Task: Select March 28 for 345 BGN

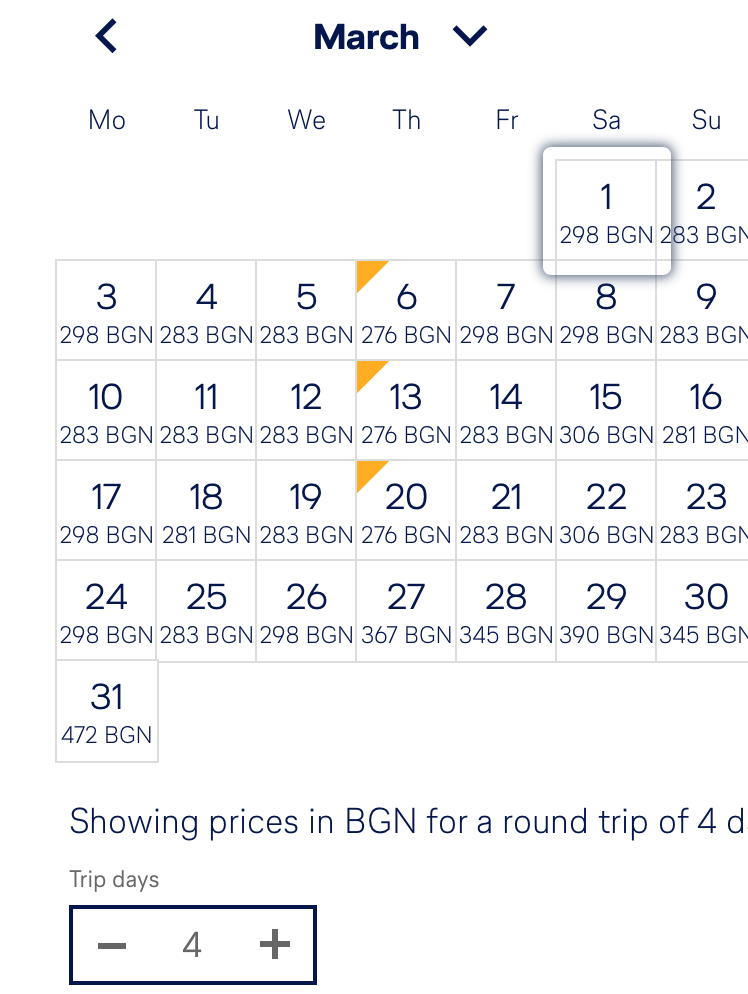Action: [506, 611]
